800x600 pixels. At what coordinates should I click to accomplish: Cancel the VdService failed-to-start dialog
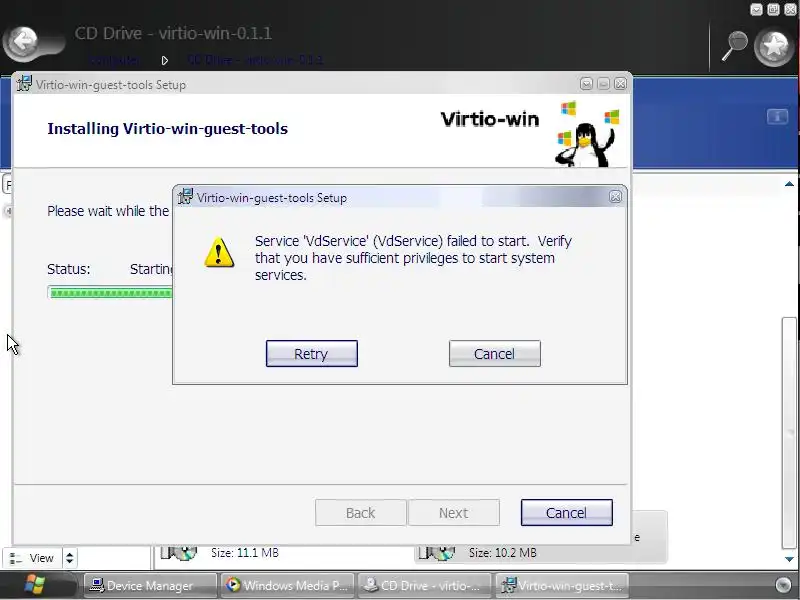(494, 354)
